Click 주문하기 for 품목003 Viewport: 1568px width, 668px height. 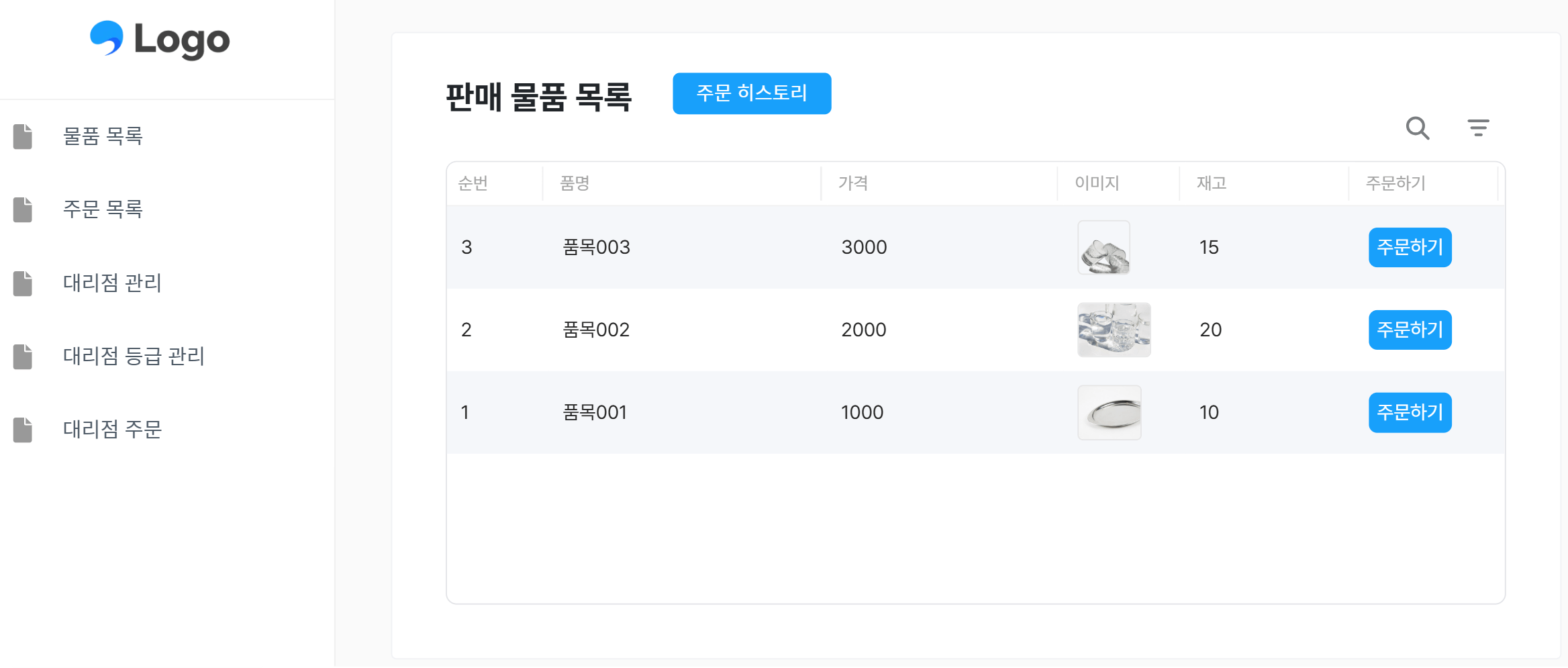tap(1410, 247)
